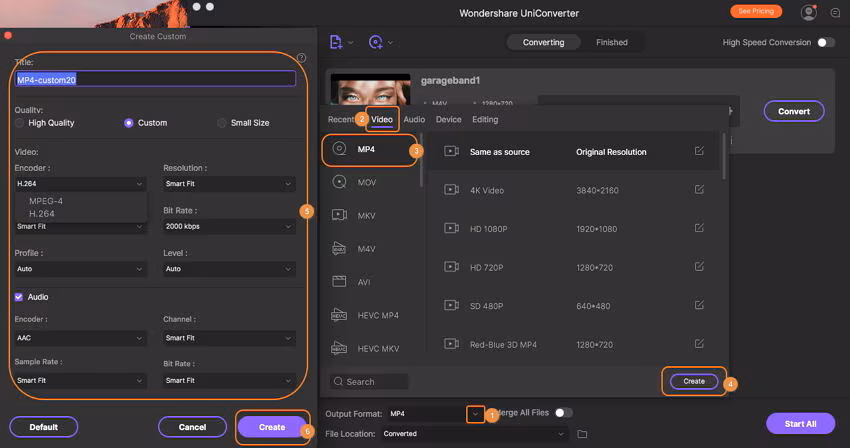Viewport: 850px width, 448px height.
Task: Click the add from disc icon in toolbar
Action: pos(375,42)
